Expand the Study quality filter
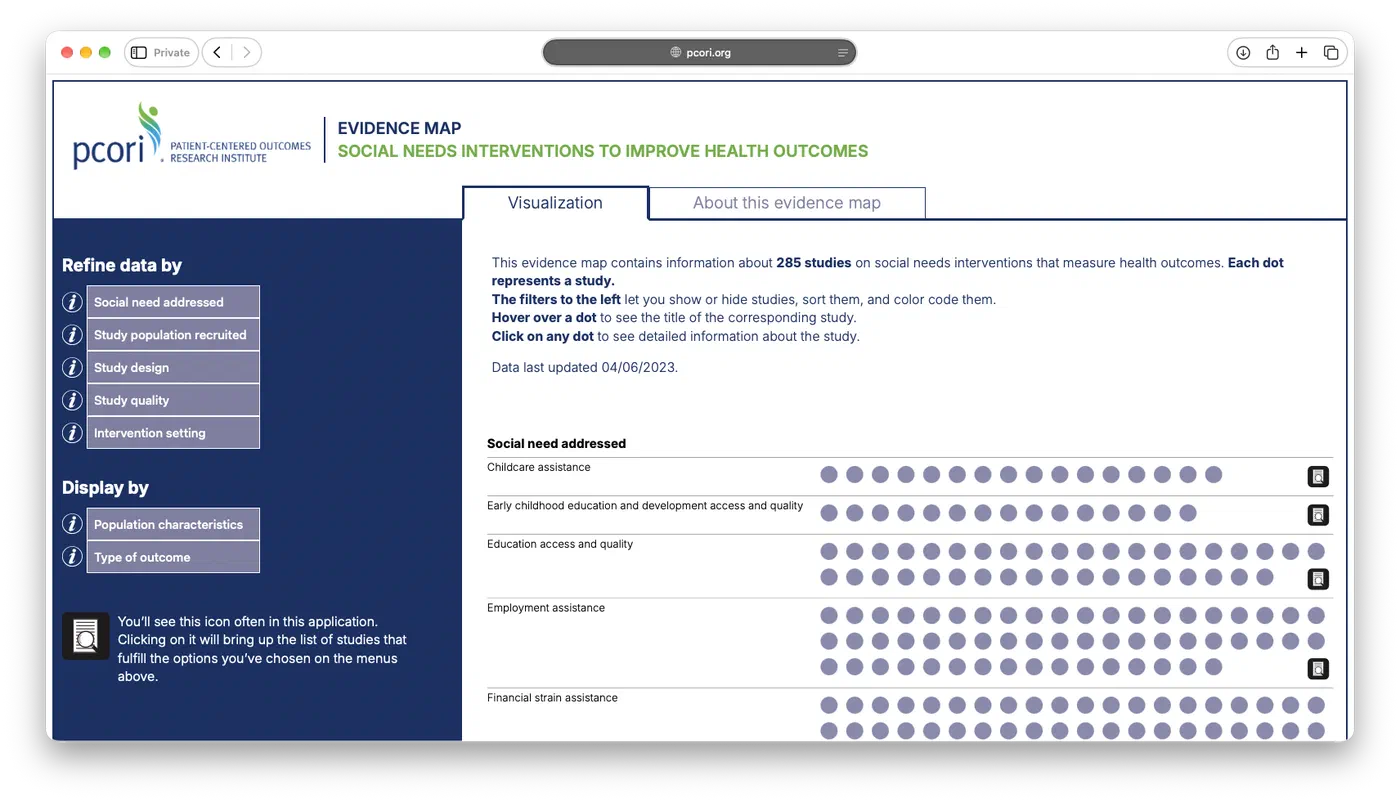The height and width of the screenshot is (802, 1400). click(173, 400)
